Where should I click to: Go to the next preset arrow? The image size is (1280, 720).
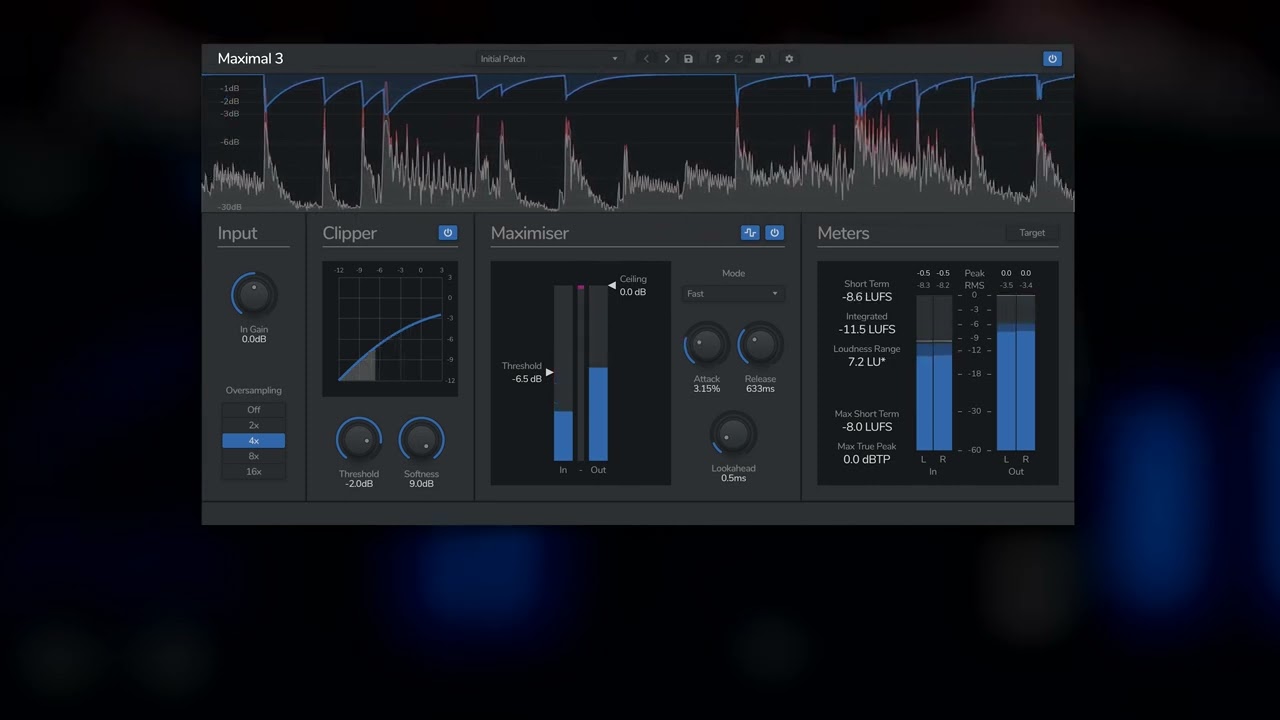pos(667,59)
